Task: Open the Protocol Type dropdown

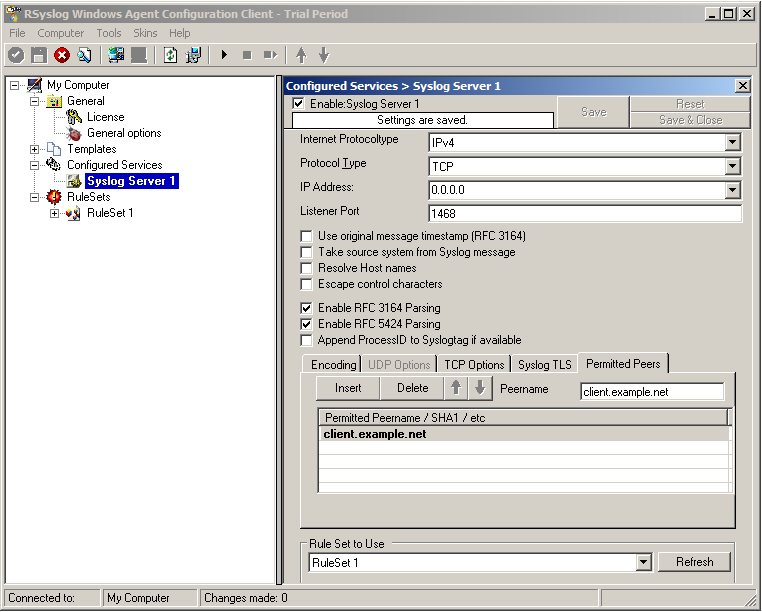Action: click(x=732, y=167)
